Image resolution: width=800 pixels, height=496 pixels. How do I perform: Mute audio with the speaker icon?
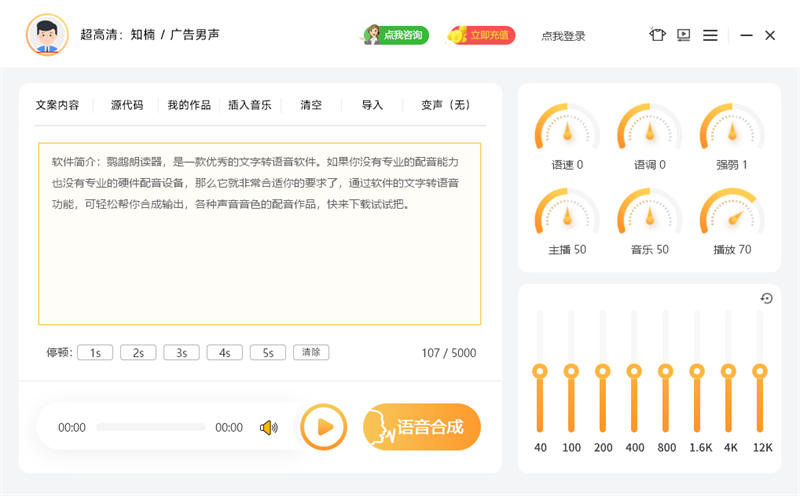[x=268, y=428]
